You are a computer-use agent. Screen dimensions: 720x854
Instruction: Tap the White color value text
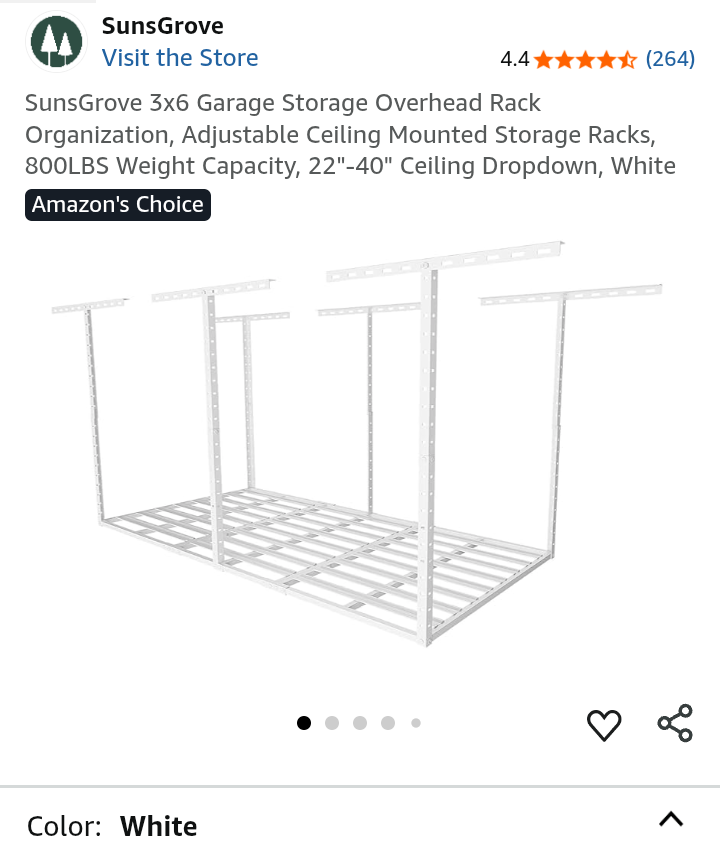click(158, 827)
